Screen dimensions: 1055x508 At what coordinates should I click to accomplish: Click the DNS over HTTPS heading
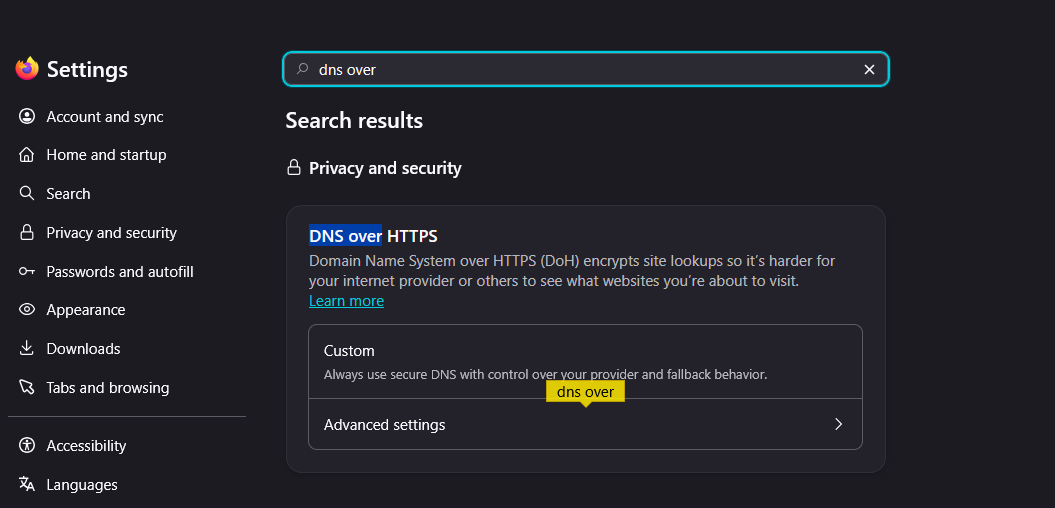[373, 236]
